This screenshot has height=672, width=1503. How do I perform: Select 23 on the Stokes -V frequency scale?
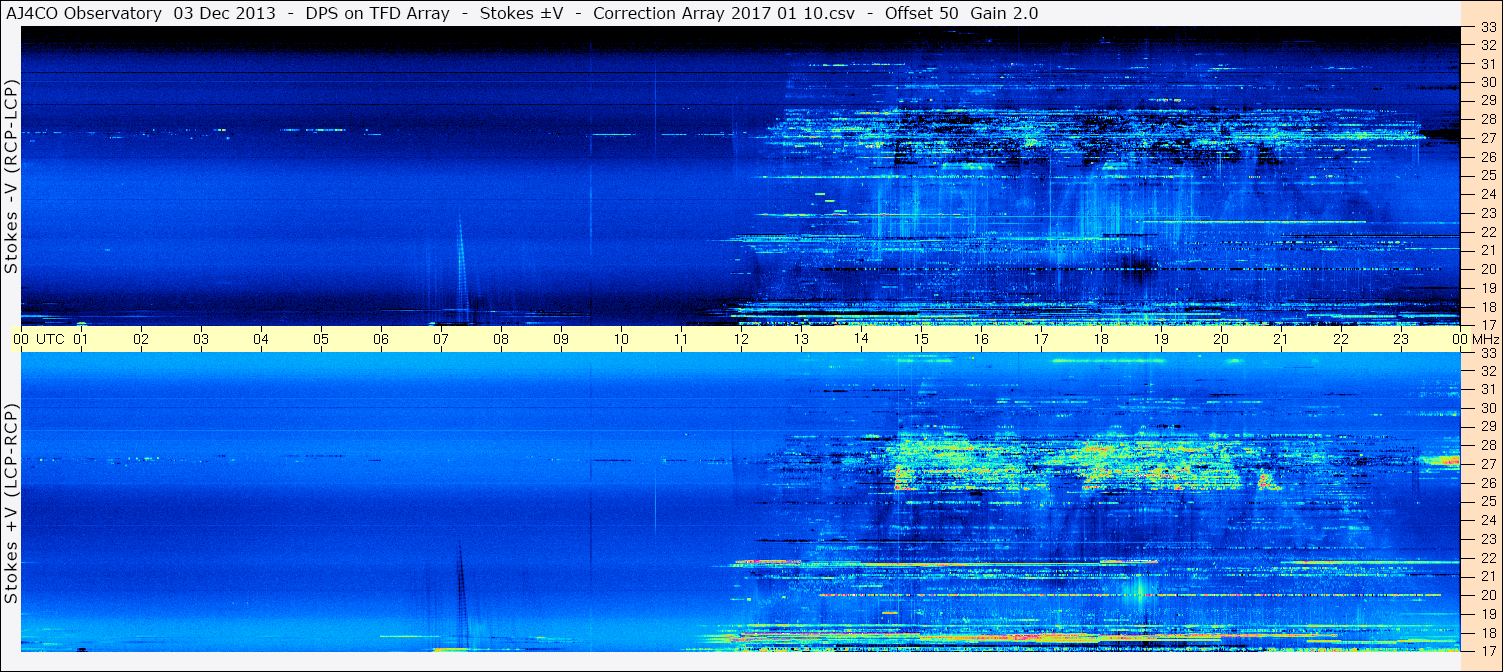click(1487, 212)
